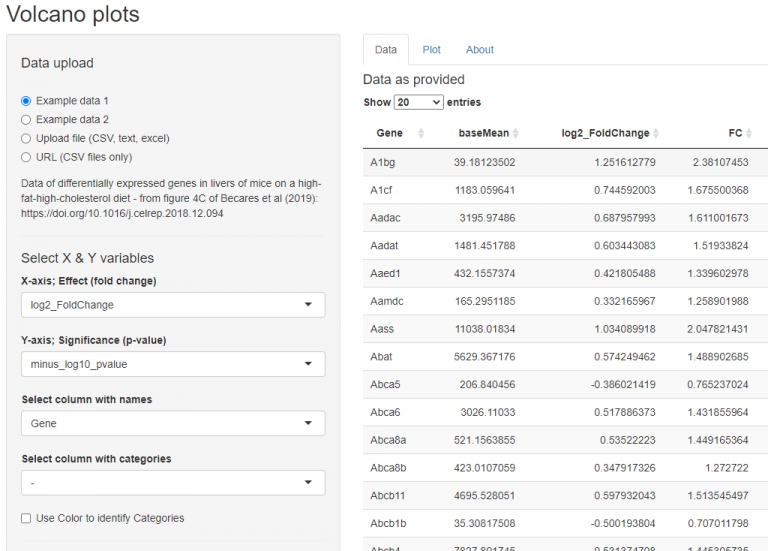Screen dimensions: 768x551
Task: Open the About tab
Action: [479, 49]
